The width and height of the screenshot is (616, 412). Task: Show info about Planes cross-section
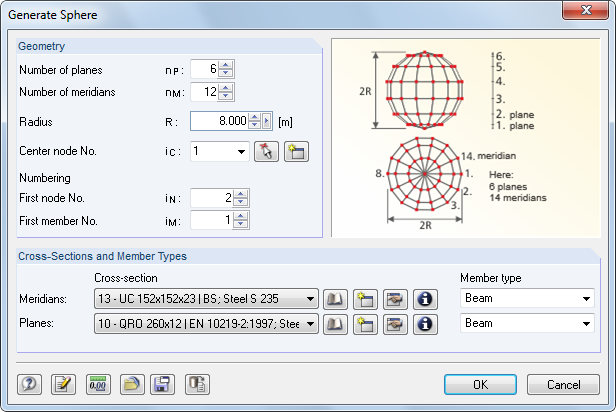tap(425, 324)
